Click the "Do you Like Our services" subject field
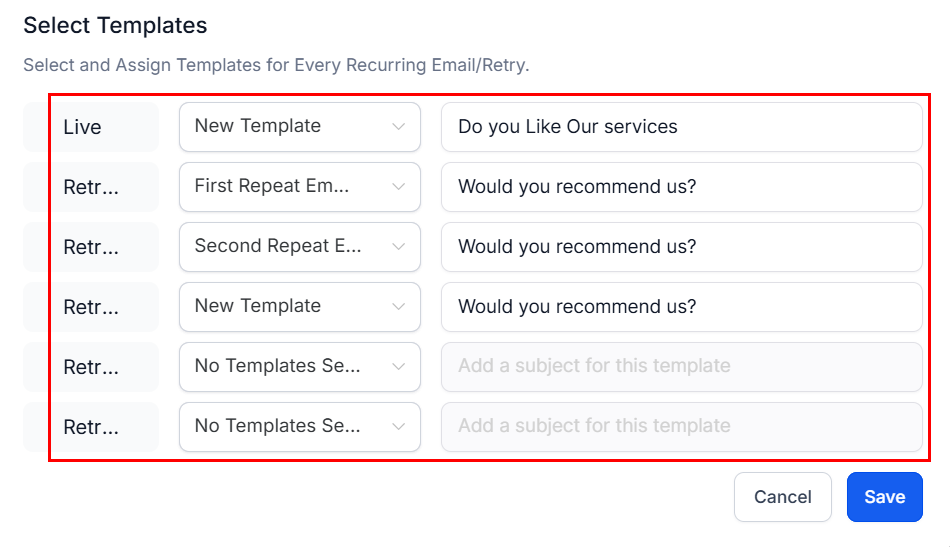Image resolution: width=950 pixels, height=547 pixels. (681, 127)
